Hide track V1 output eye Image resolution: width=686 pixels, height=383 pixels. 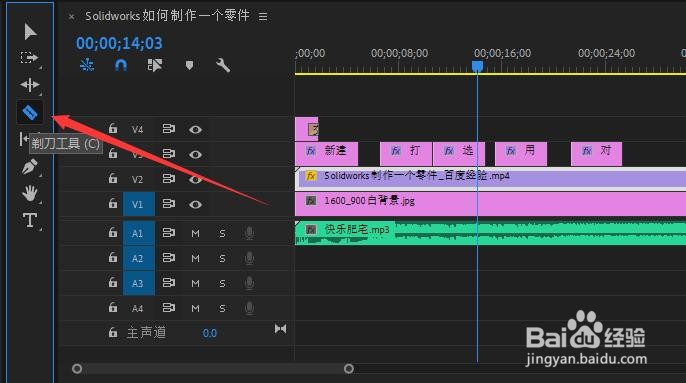click(195, 204)
